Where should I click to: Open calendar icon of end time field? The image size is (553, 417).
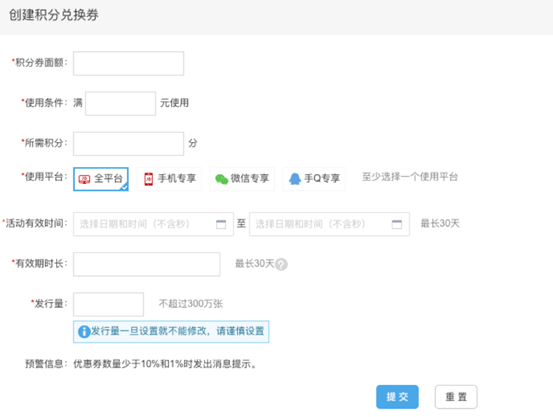(x=397, y=224)
